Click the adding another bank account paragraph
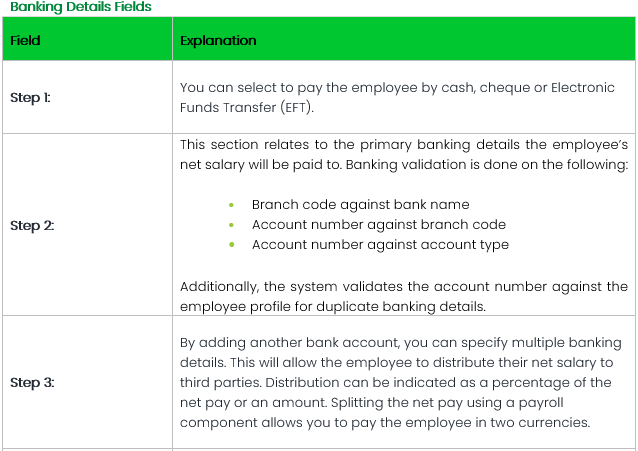 (403, 383)
